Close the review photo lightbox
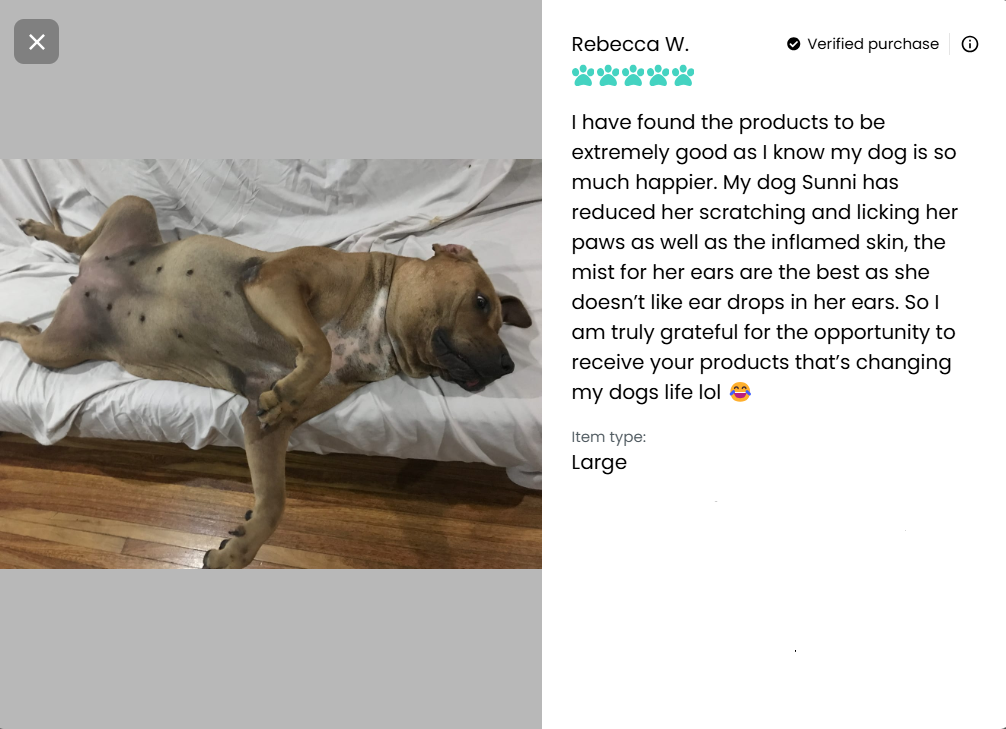Screen dimensions: 1006x729 click(37, 42)
